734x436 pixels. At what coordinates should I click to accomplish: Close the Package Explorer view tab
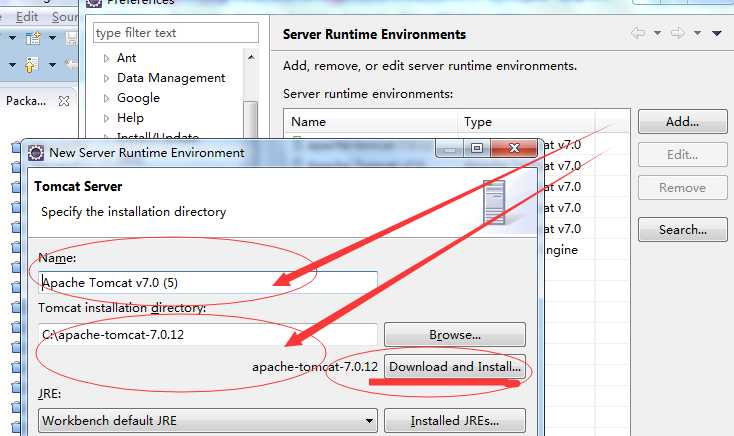point(64,101)
